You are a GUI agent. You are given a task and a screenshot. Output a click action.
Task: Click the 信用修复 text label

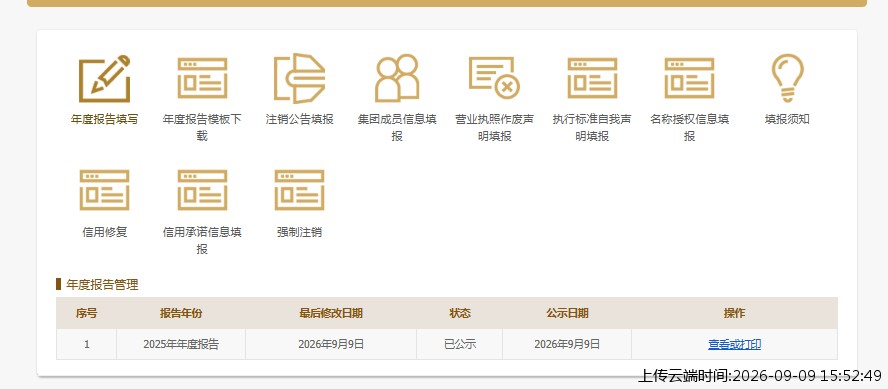pos(105,232)
